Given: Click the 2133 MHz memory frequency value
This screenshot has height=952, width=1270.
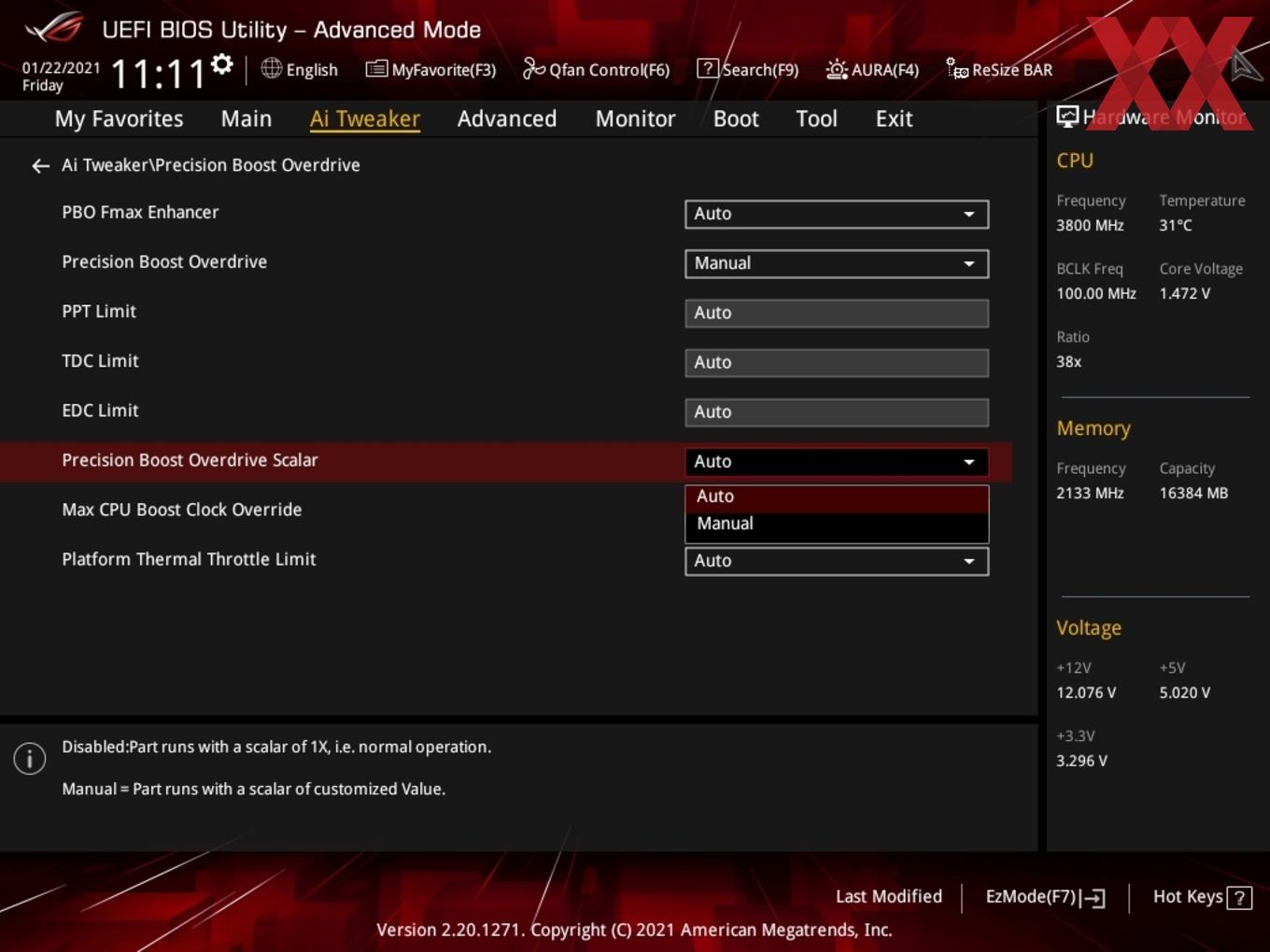Looking at the screenshot, I should coord(1090,494).
